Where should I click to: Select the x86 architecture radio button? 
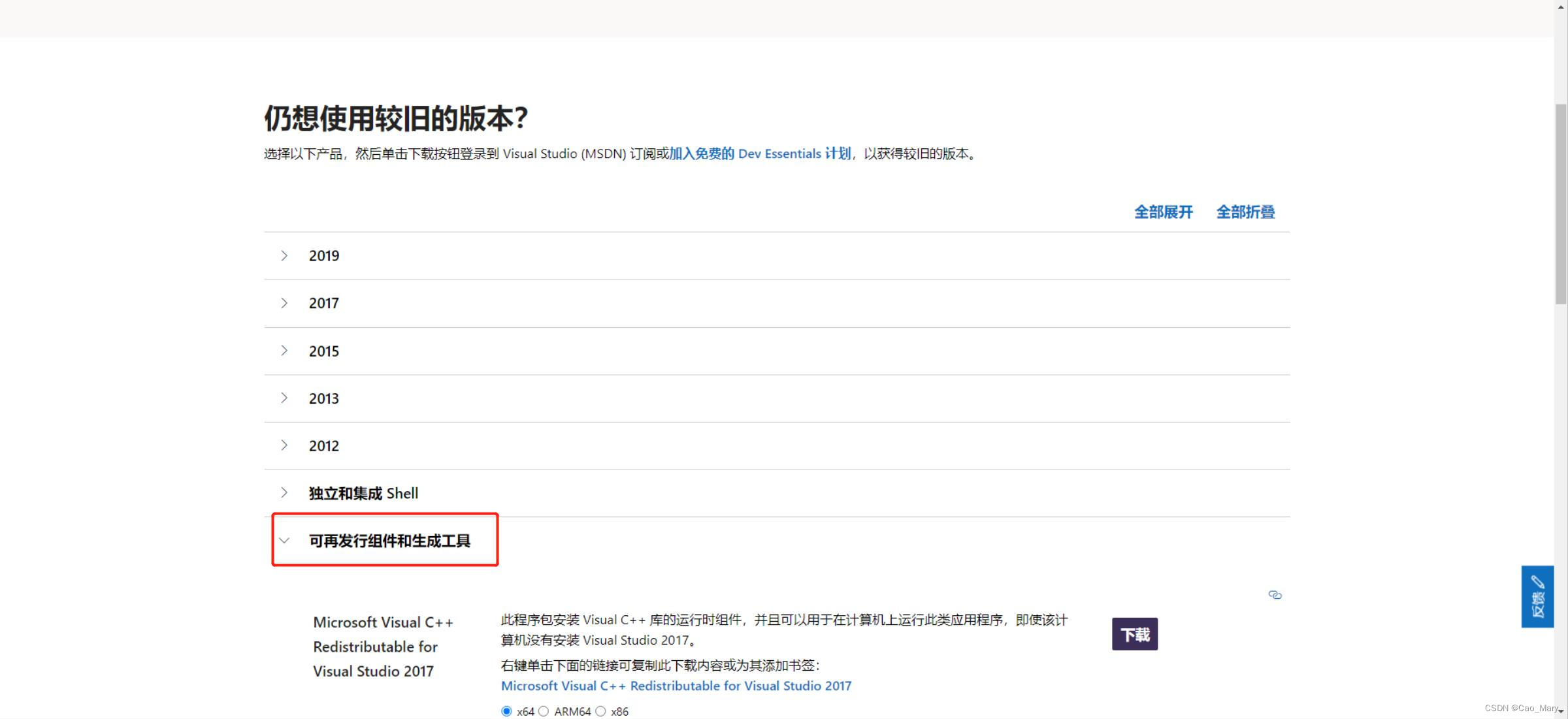600,711
